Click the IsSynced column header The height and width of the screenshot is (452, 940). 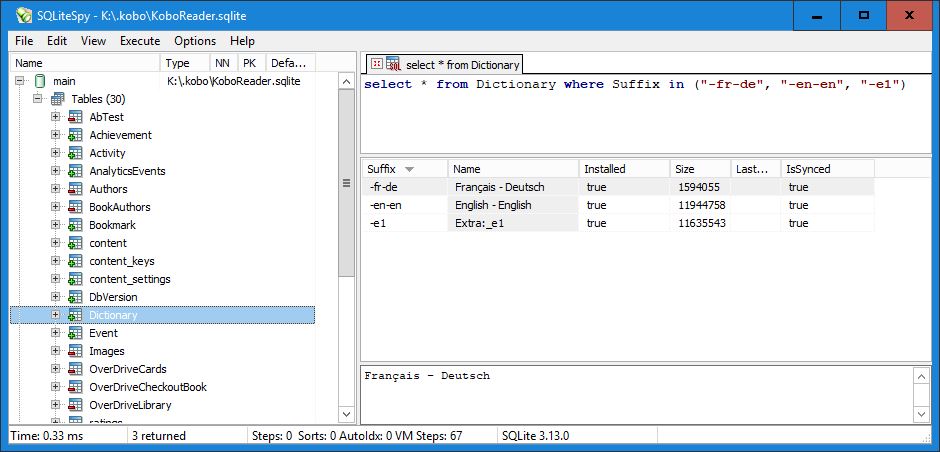pos(827,169)
